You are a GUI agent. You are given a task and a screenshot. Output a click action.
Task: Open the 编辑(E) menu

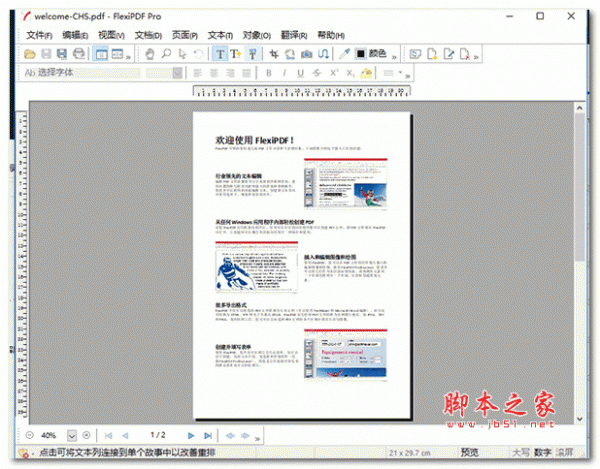pyautogui.click(x=75, y=35)
